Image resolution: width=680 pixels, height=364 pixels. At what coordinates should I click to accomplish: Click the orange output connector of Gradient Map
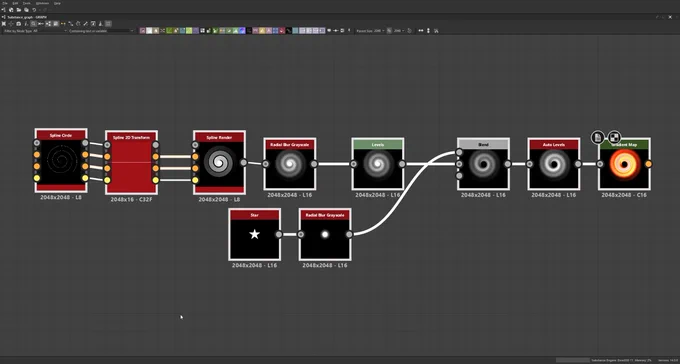coord(648,164)
